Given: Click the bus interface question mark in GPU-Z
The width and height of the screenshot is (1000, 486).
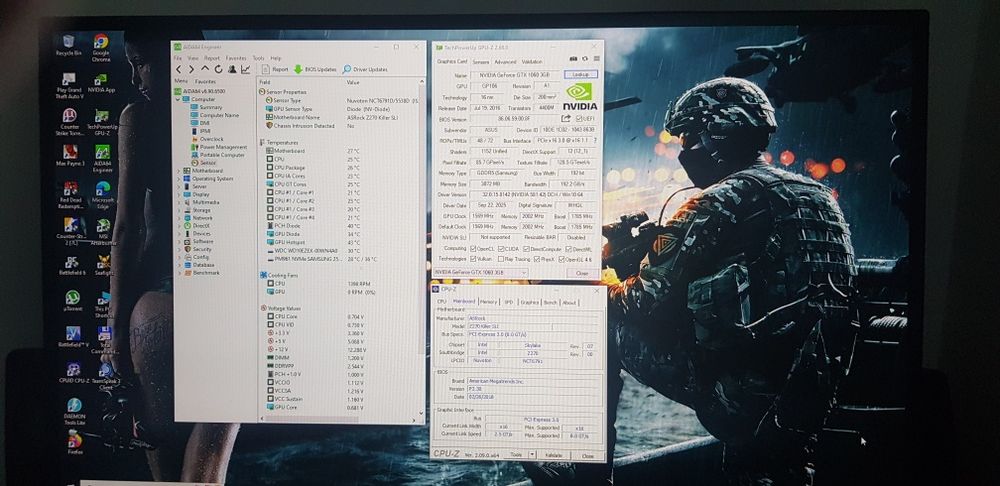Looking at the screenshot, I should point(595,140).
